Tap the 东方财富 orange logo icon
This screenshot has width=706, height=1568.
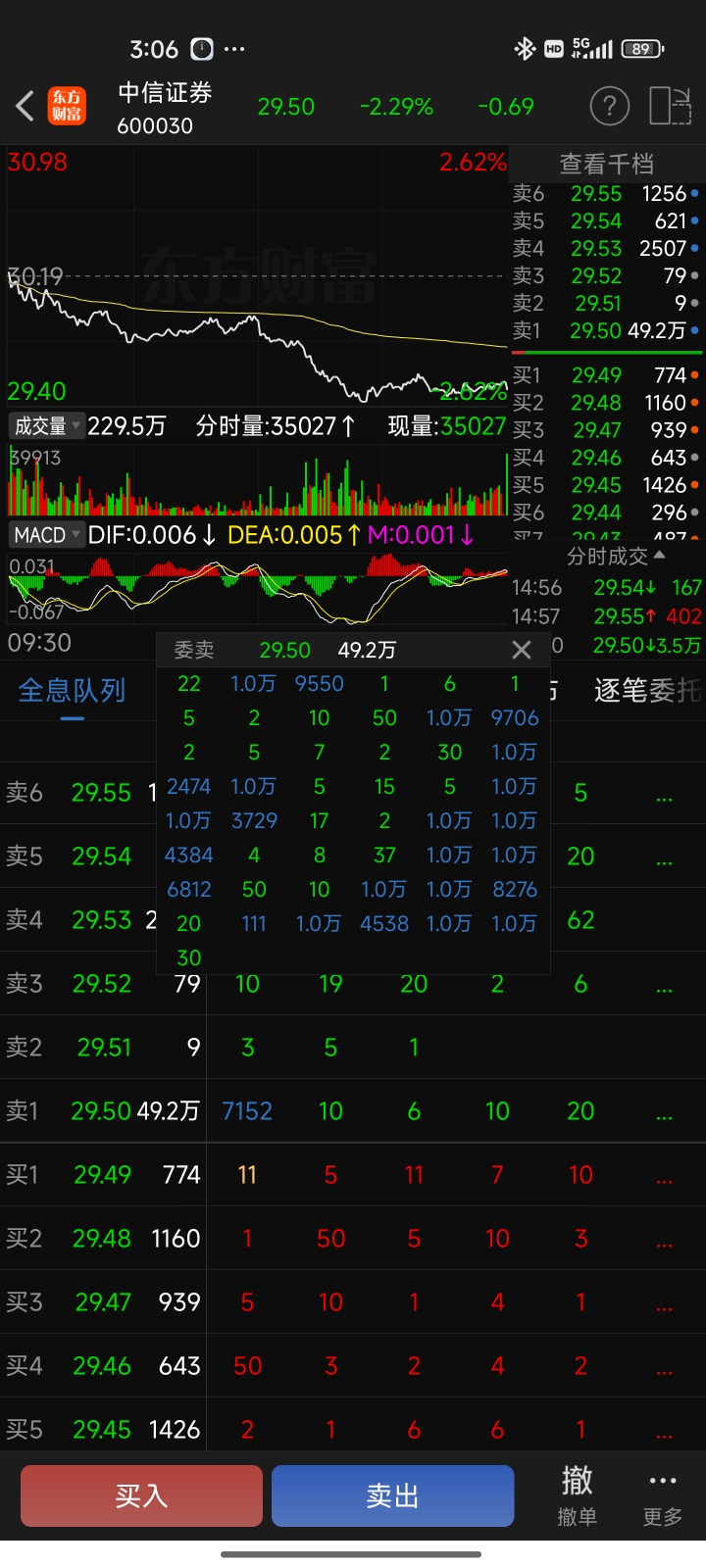pyautogui.click(x=68, y=106)
